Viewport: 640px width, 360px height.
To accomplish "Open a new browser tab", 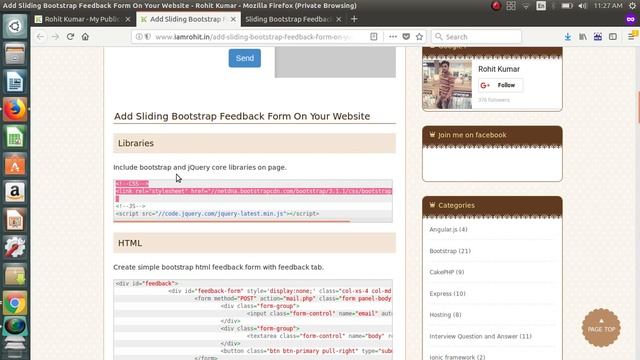I will (354, 19).
